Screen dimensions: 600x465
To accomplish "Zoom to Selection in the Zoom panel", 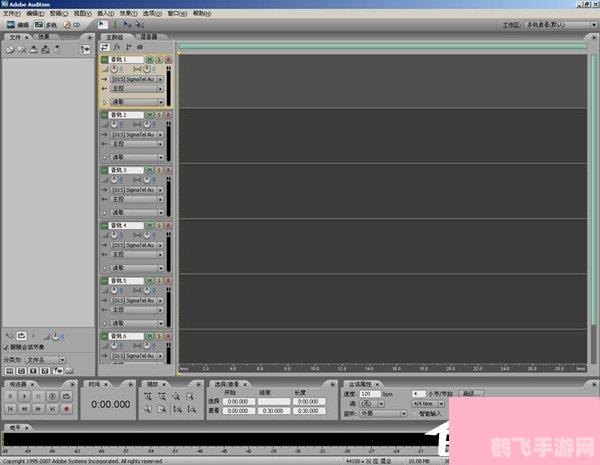I will point(190,396).
